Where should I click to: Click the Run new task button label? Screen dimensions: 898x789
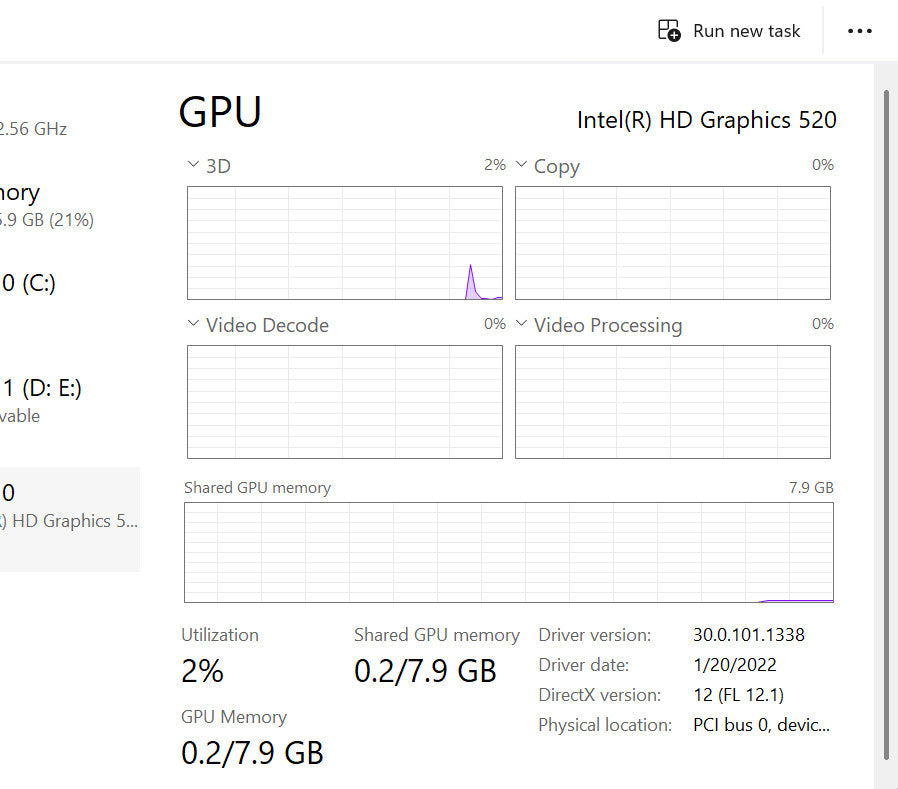746,31
